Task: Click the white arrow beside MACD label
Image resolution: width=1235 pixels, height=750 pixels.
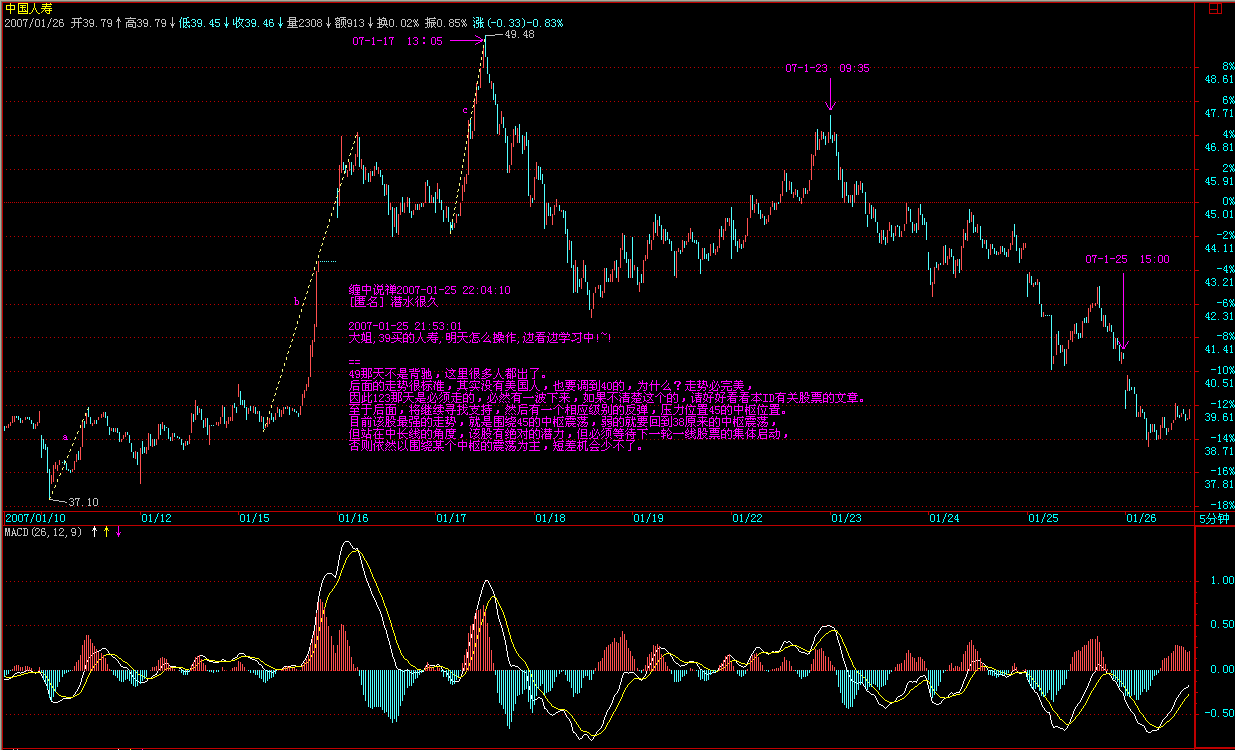Action: [95, 532]
